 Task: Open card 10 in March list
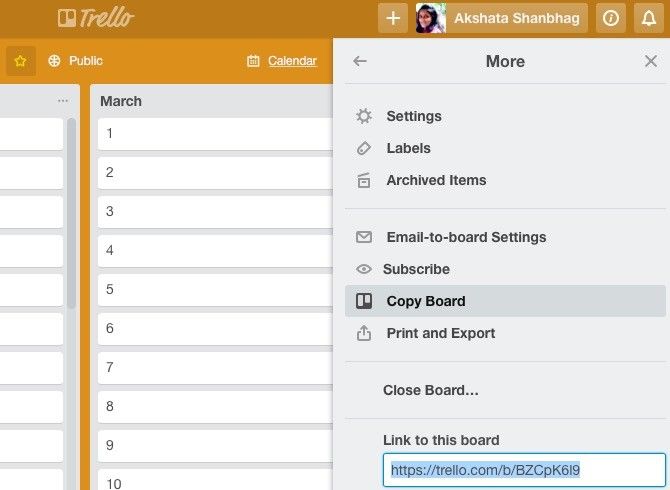(x=215, y=480)
